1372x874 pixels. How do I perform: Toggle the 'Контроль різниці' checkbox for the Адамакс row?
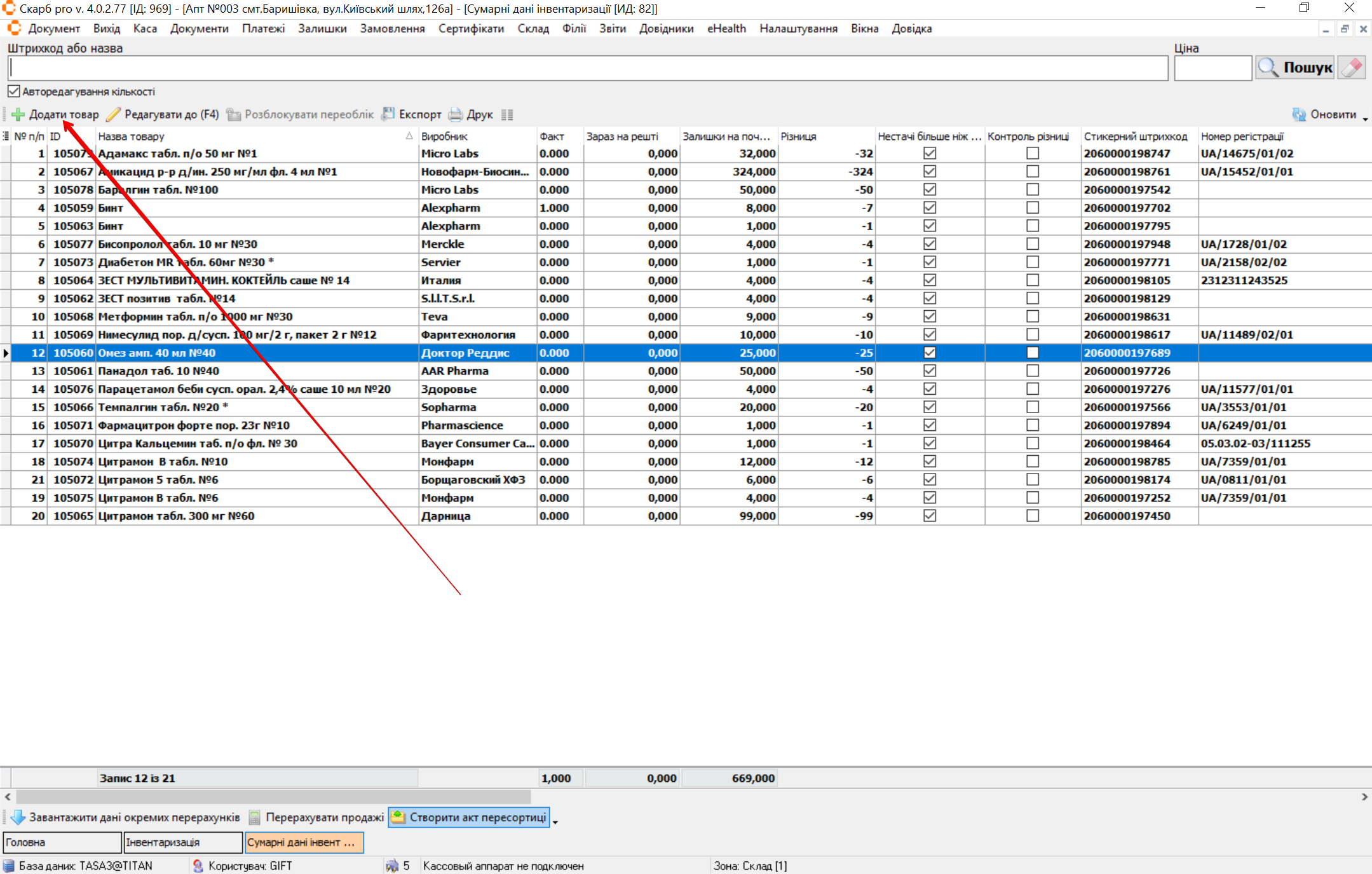pyautogui.click(x=1033, y=153)
